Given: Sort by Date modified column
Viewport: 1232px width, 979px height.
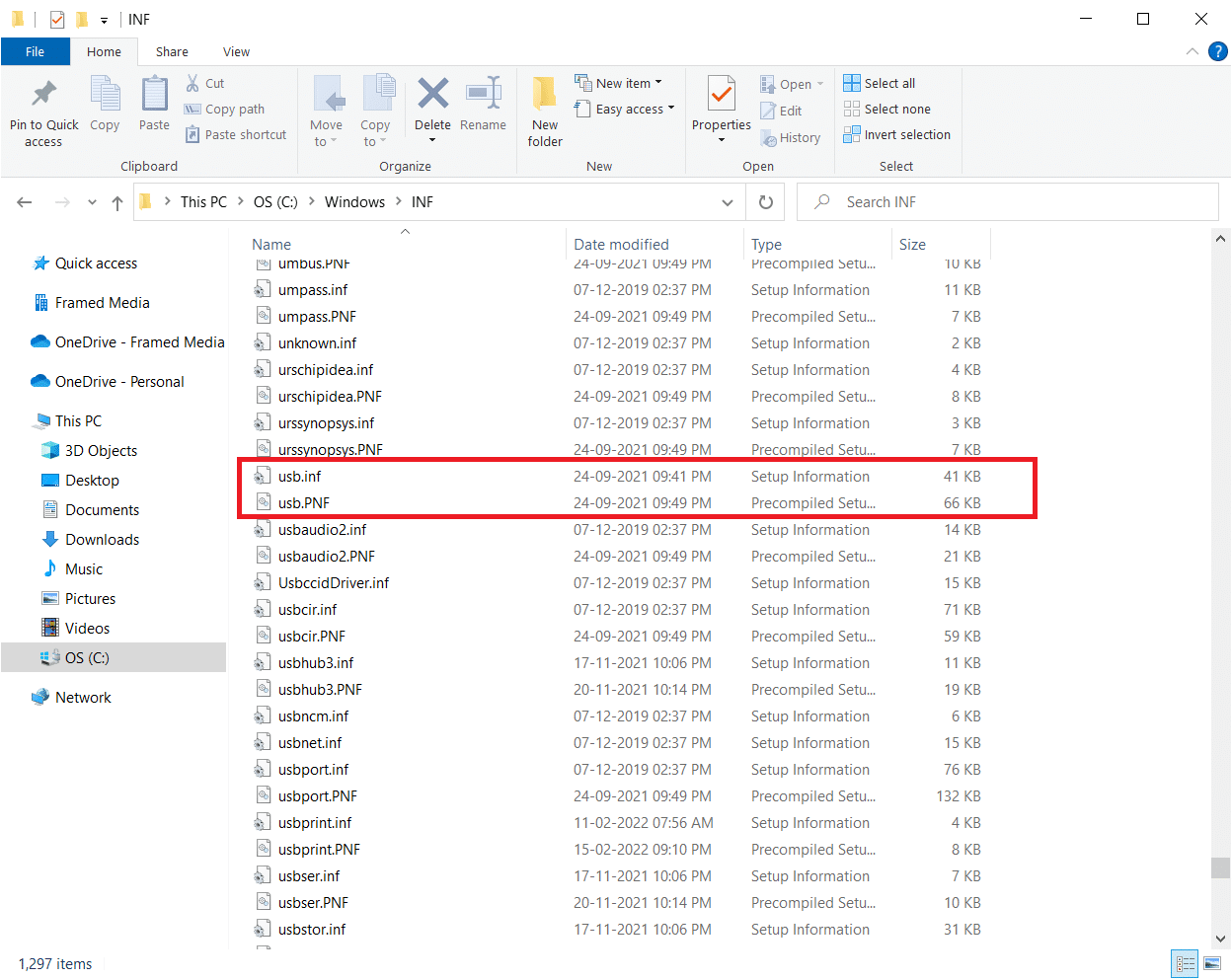Looking at the screenshot, I should click(621, 244).
